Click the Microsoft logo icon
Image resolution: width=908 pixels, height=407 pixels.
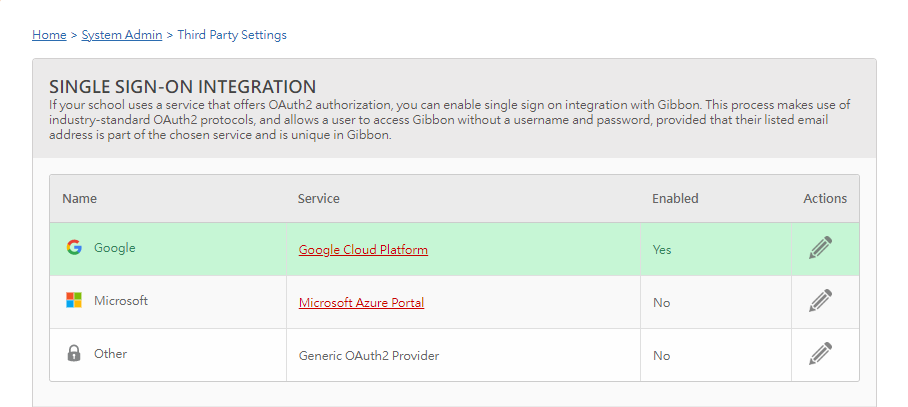pyautogui.click(x=74, y=300)
